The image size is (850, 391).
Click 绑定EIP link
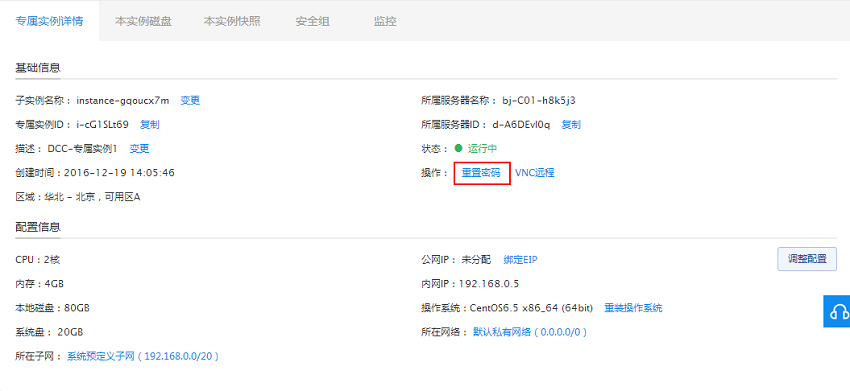coord(520,260)
